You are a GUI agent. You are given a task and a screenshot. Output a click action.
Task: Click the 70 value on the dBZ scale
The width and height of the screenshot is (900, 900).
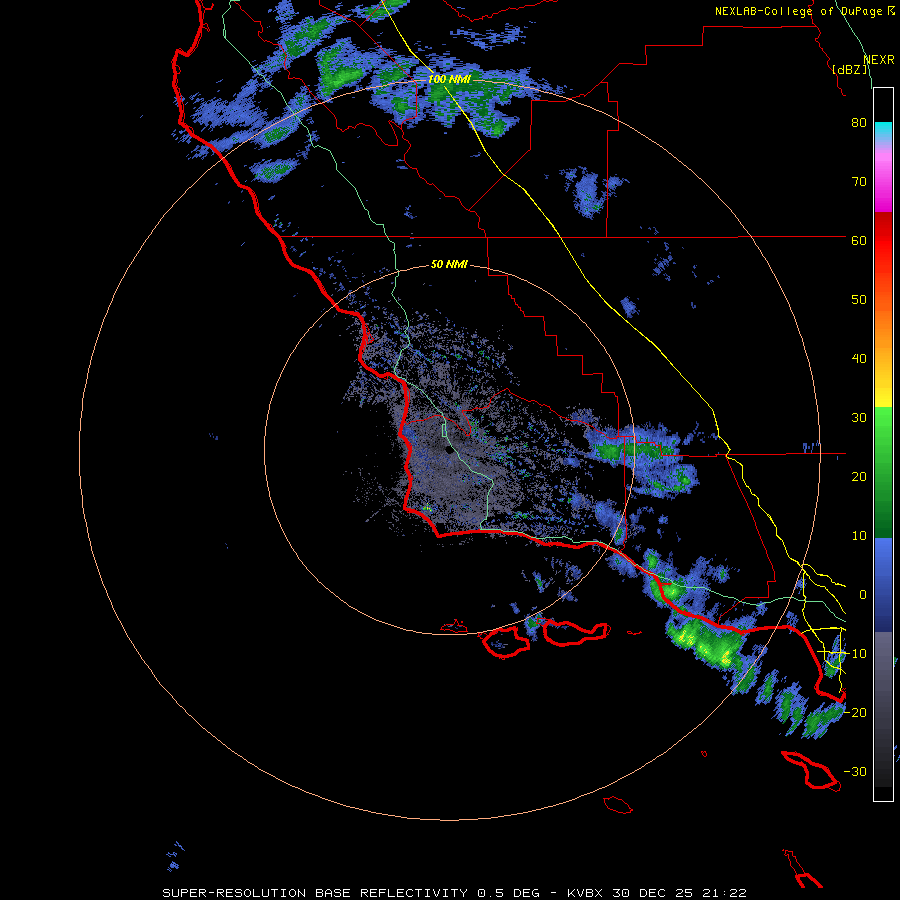pyautogui.click(x=859, y=182)
